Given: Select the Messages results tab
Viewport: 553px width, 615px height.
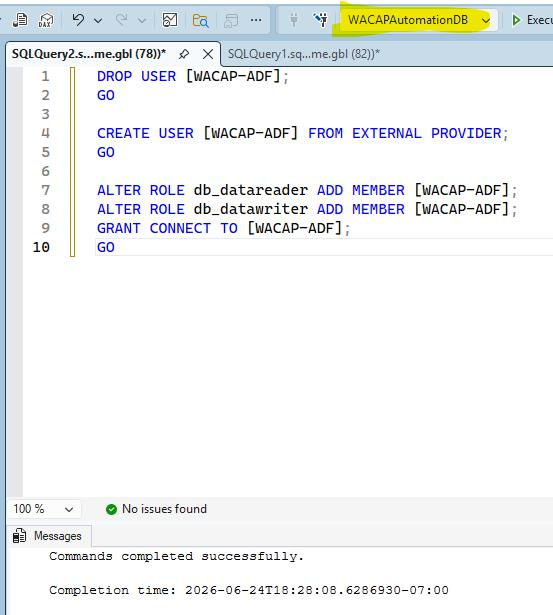Looking at the screenshot, I should tap(48, 536).
